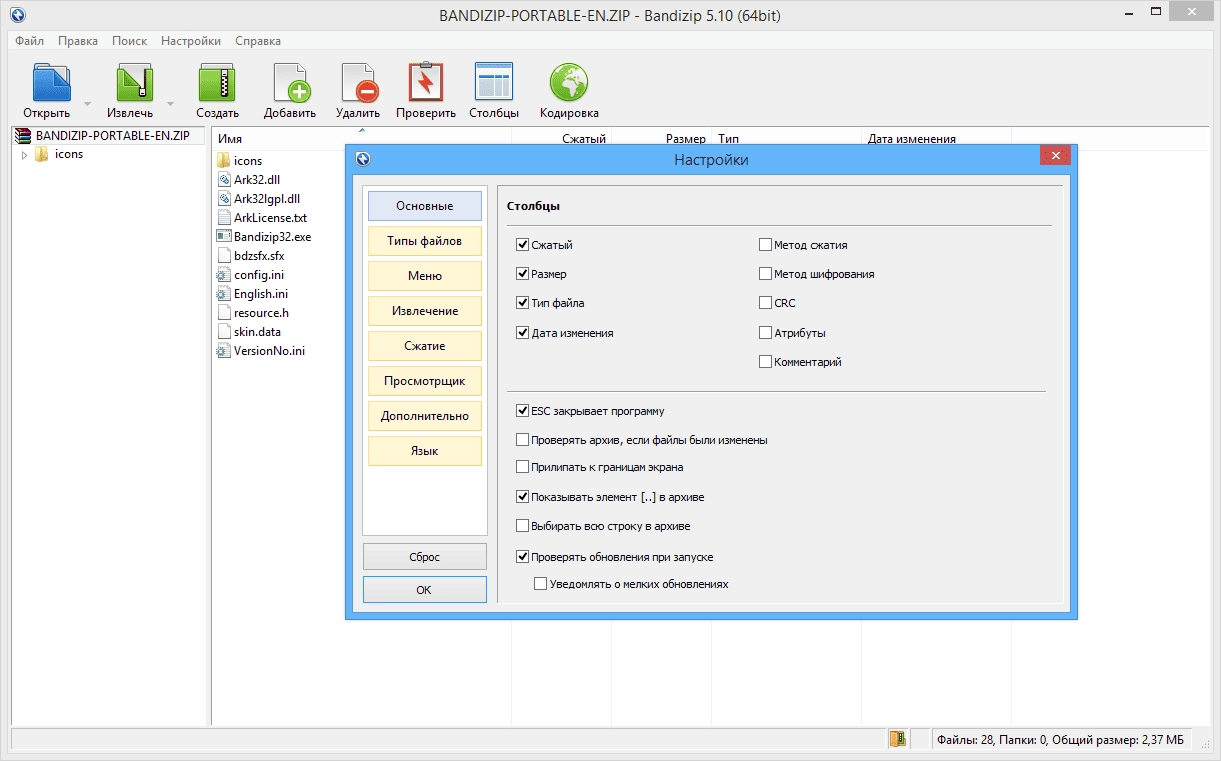Open the Правка menu
The image size is (1221, 761).
point(78,41)
